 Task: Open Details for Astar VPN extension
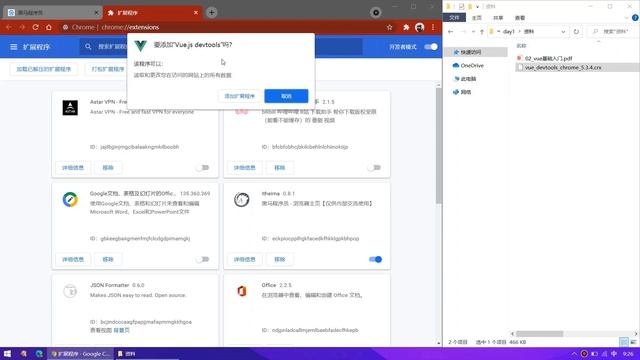point(73,168)
